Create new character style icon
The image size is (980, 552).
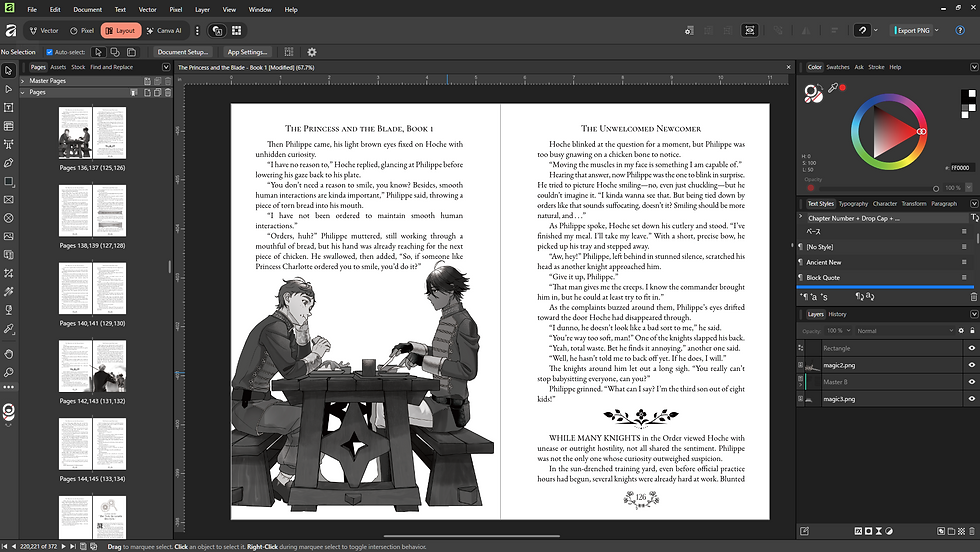pos(814,297)
